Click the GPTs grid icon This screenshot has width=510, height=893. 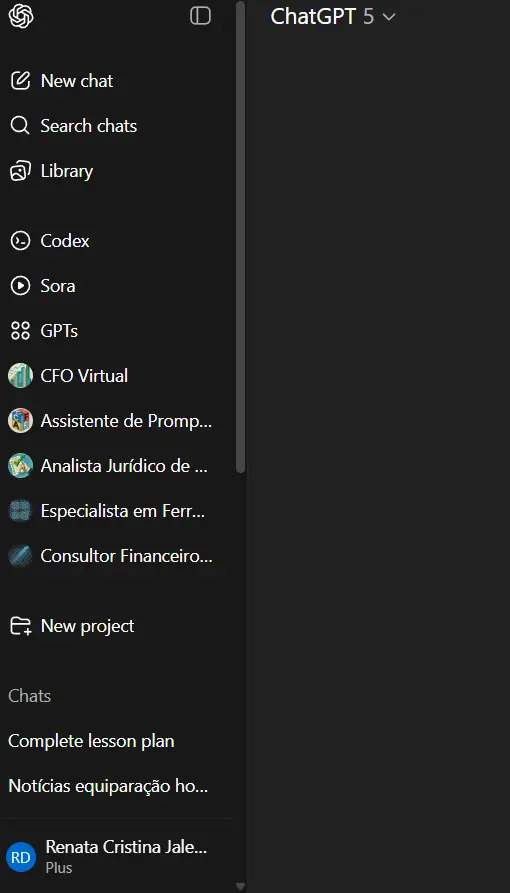pos(20,331)
